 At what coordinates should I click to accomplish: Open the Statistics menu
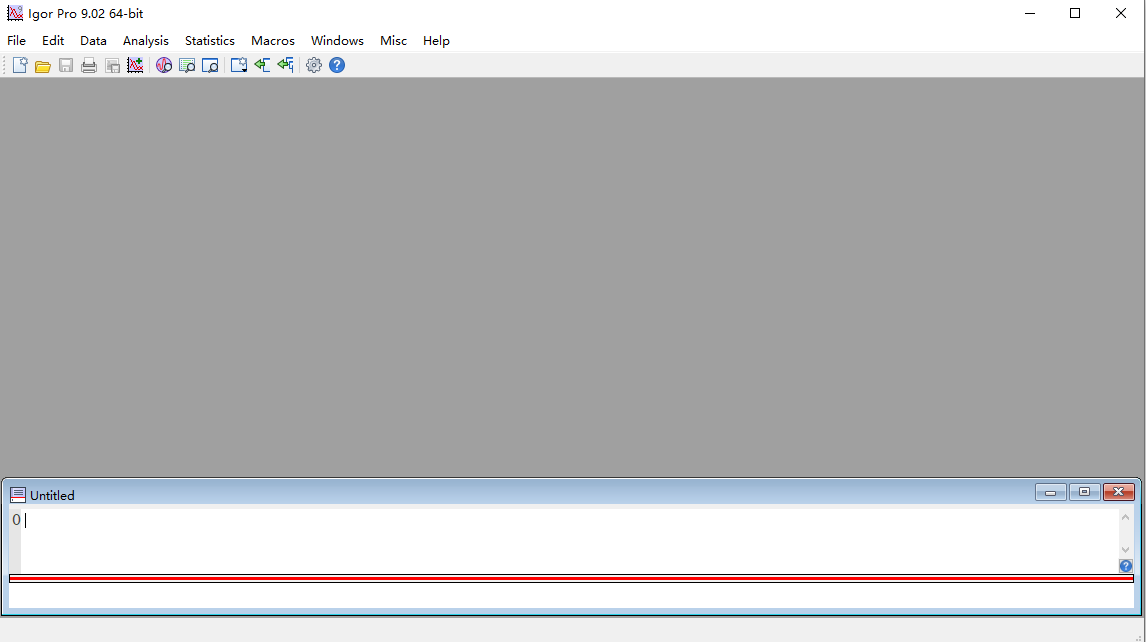(210, 41)
